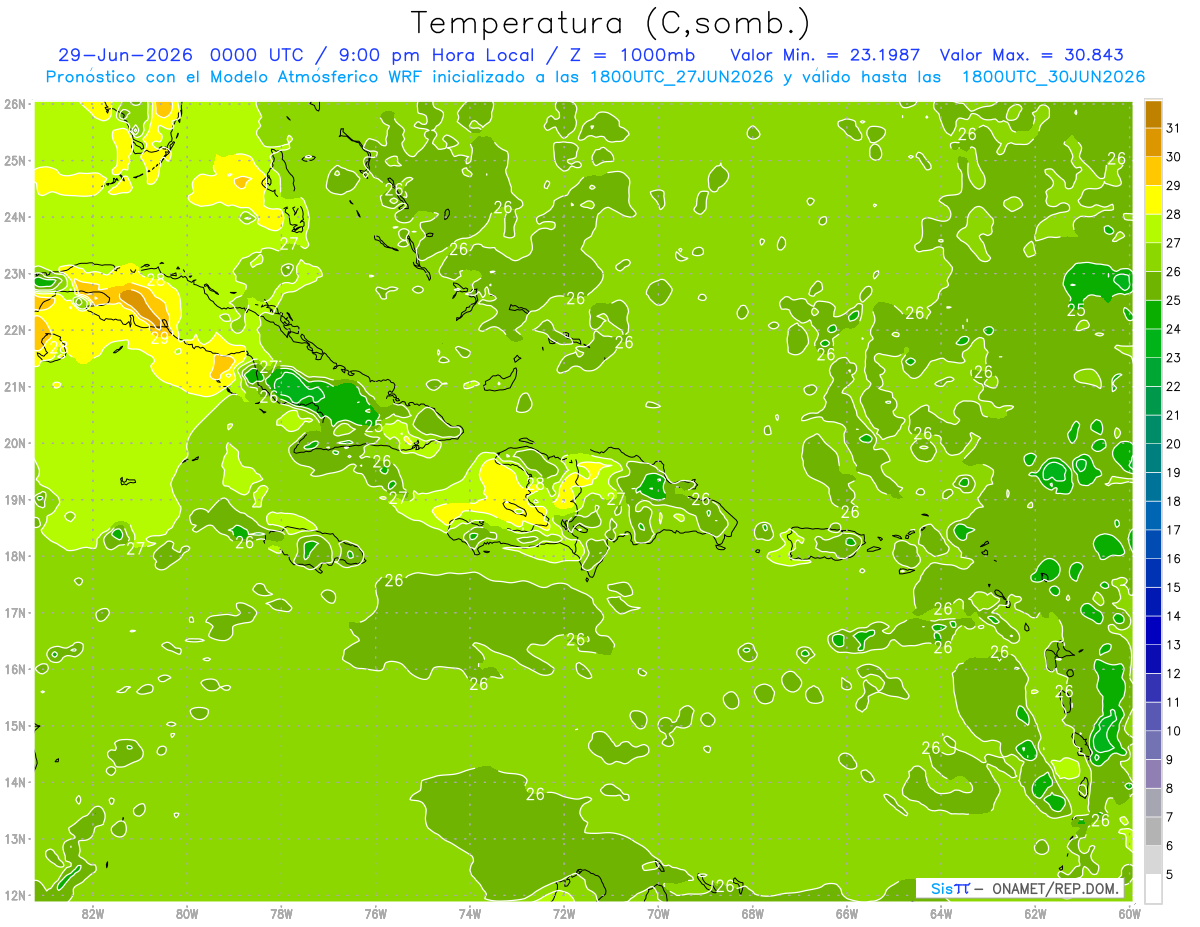Pick the purple color bar segment between 9 and 10

pyautogui.click(x=1153, y=745)
